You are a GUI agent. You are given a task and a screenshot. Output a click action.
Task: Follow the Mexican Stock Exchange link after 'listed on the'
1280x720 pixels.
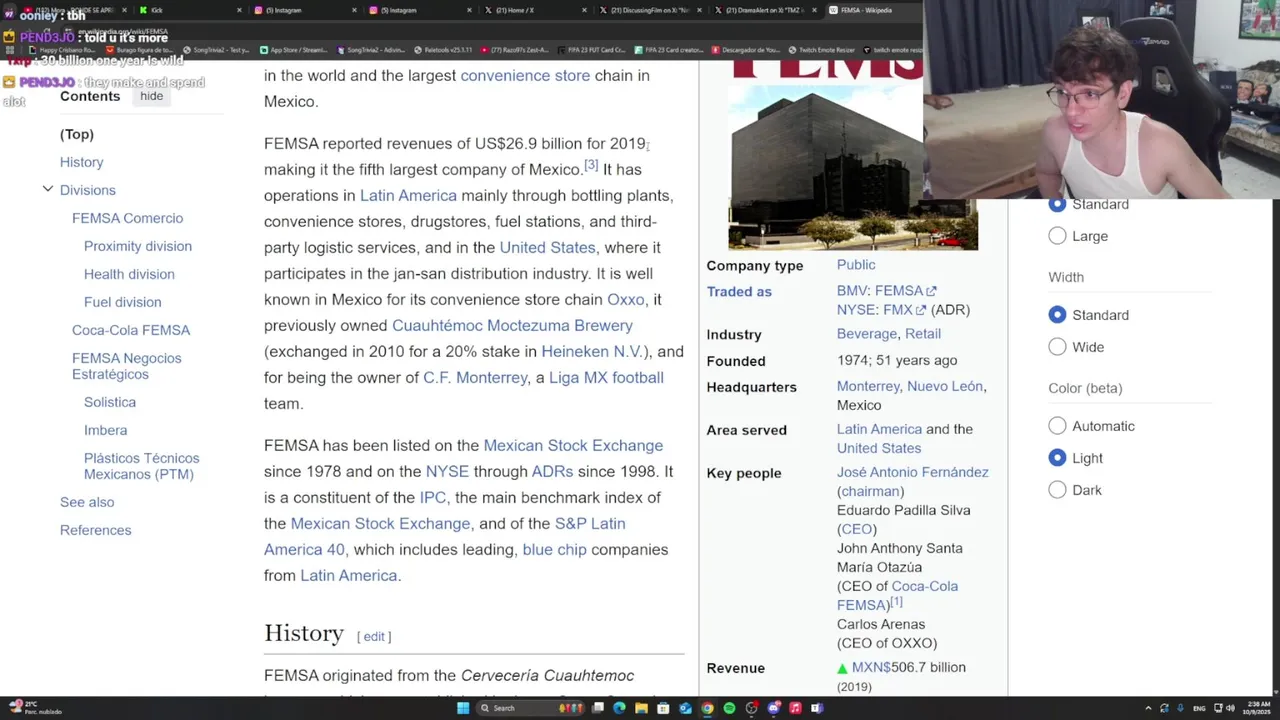click(573, 445)
